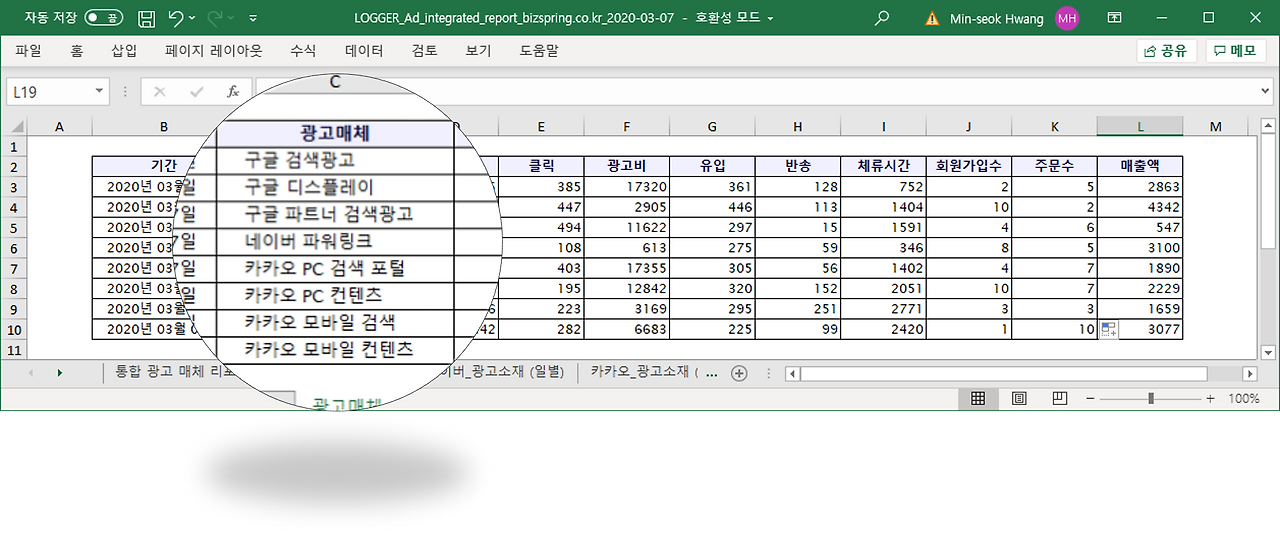Select row 7 header
Image resolution: width=1280 pixels, height=544 pixels.
click(x=13, y=269)
